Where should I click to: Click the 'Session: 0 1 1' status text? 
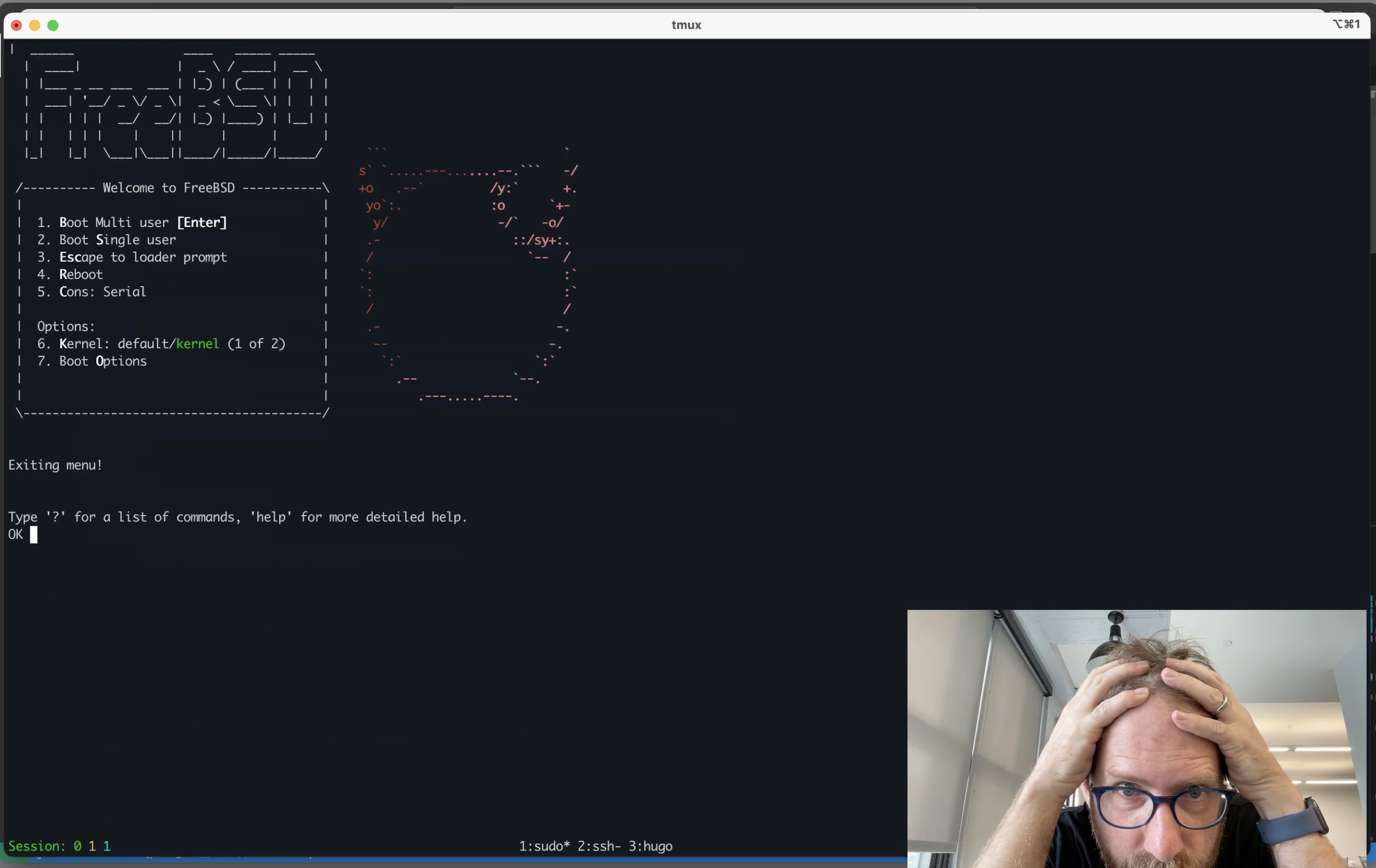[59, 846]
